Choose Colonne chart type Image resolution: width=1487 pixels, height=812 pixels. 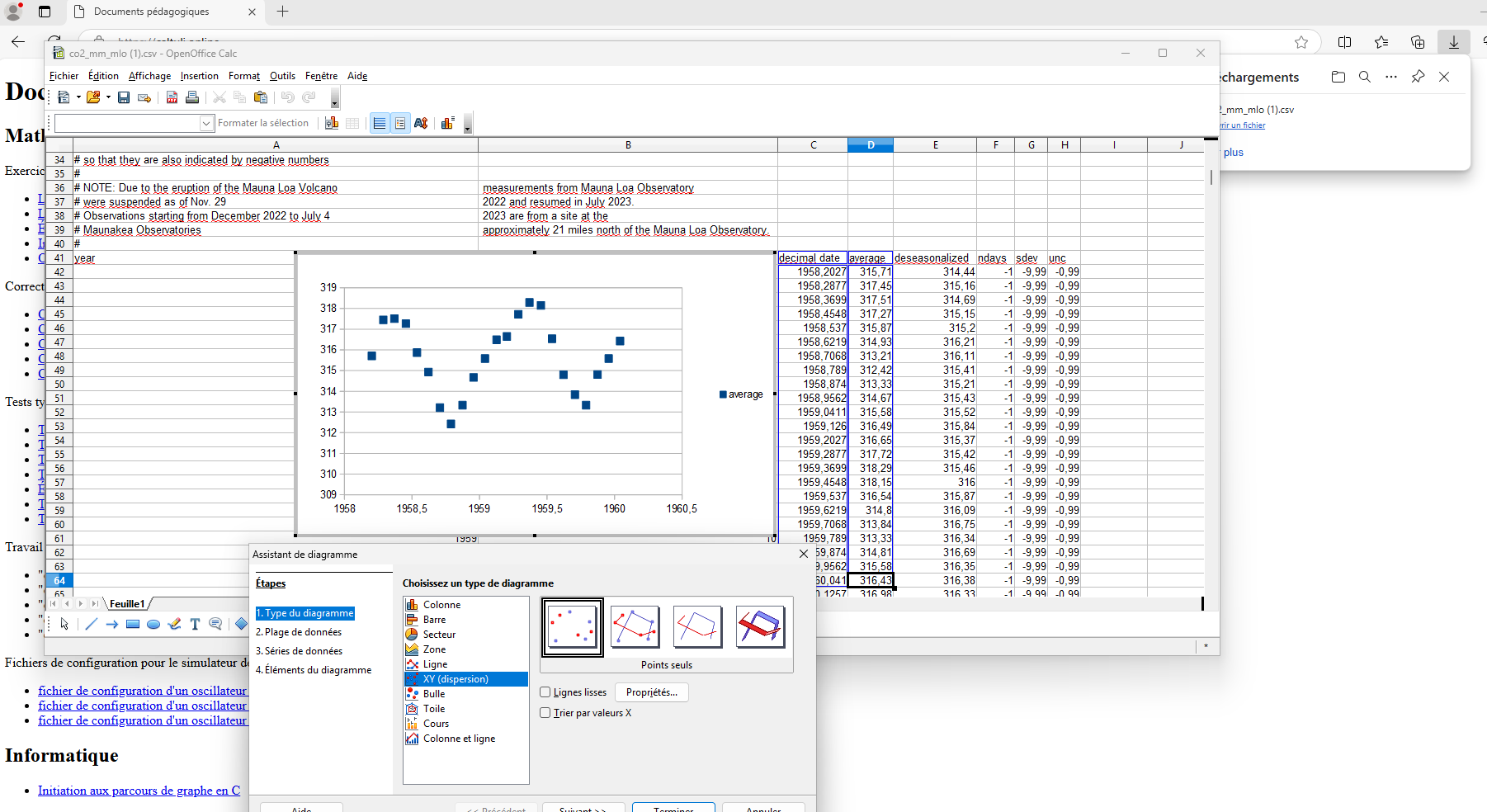click(441, 605)
